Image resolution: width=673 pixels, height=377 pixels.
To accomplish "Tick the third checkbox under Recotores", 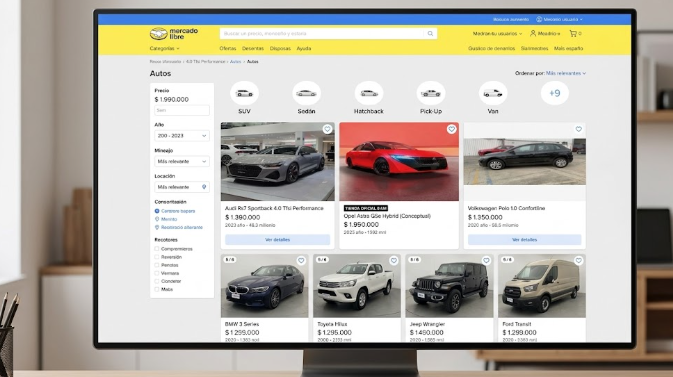I will click(157, 265).
